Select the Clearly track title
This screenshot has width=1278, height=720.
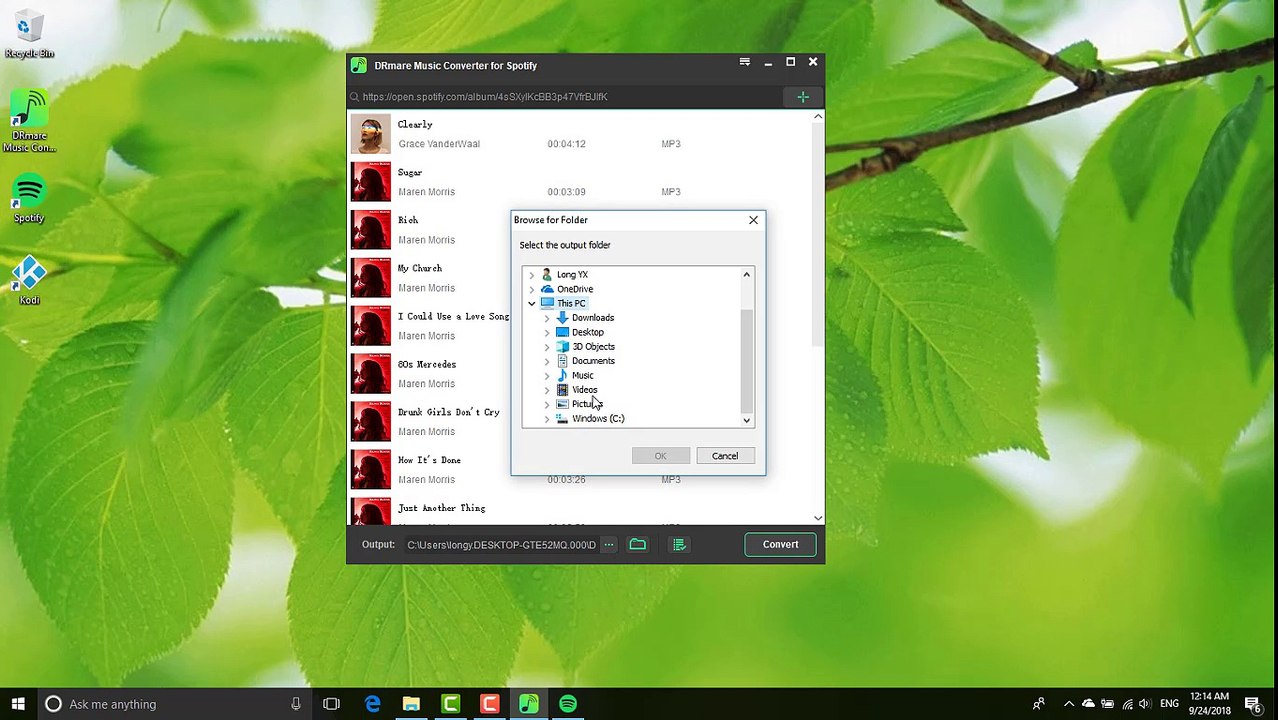415,124
